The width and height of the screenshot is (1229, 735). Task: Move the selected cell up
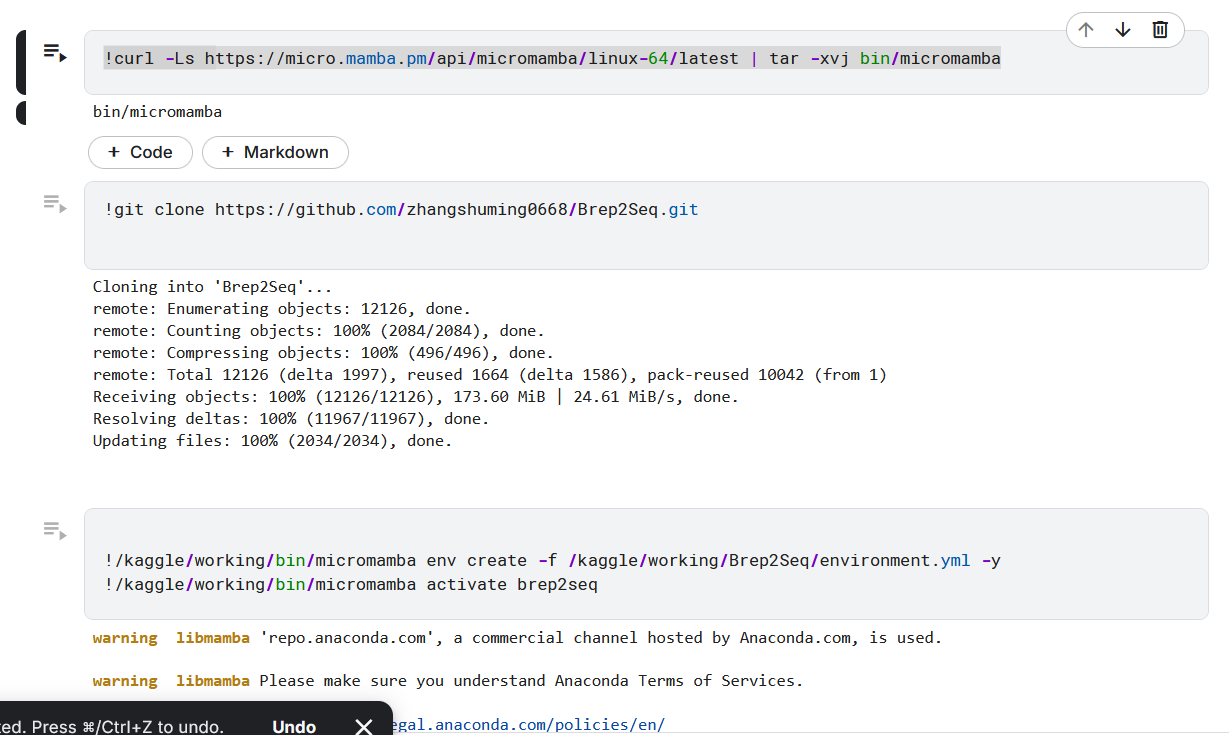tap(1086, 30)
